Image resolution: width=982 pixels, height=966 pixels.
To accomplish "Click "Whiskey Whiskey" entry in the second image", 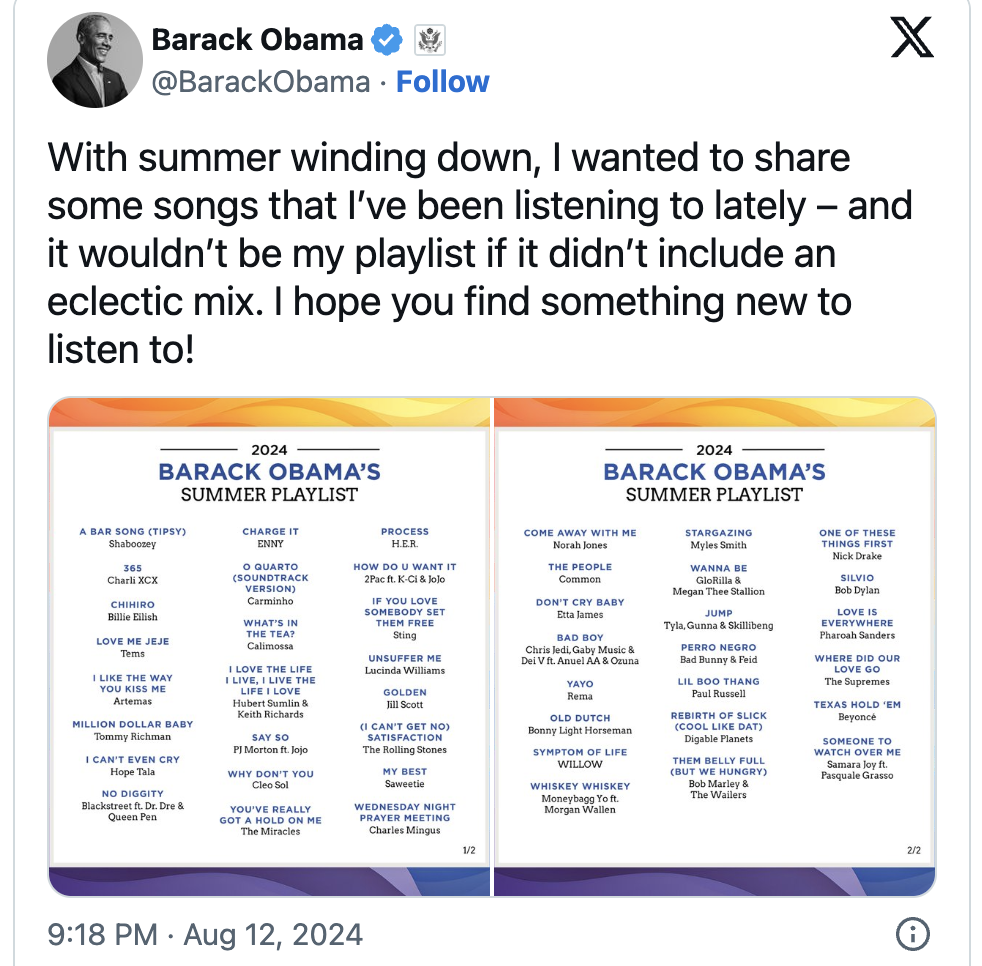I will (580, 787).
